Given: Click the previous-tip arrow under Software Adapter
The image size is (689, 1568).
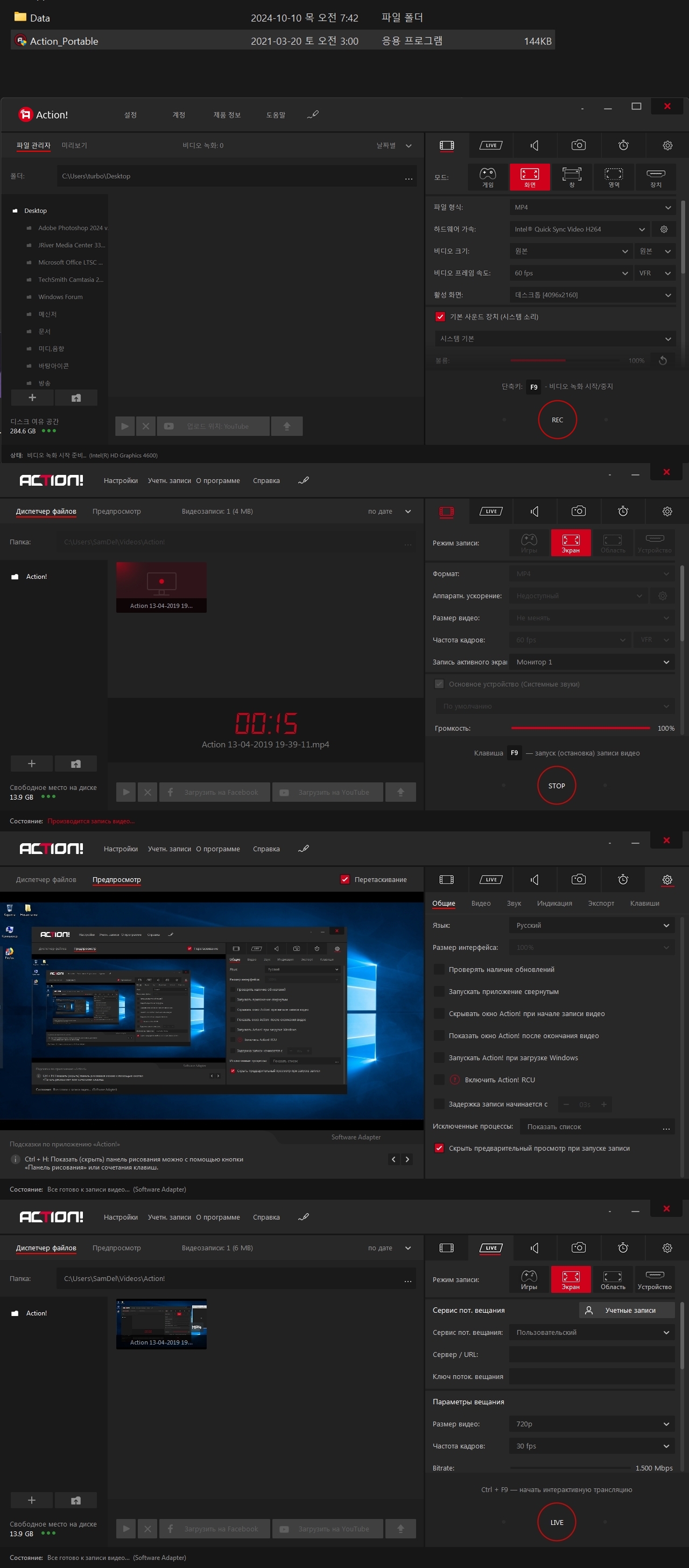Looking at the screenshot, I should 394,1159.
